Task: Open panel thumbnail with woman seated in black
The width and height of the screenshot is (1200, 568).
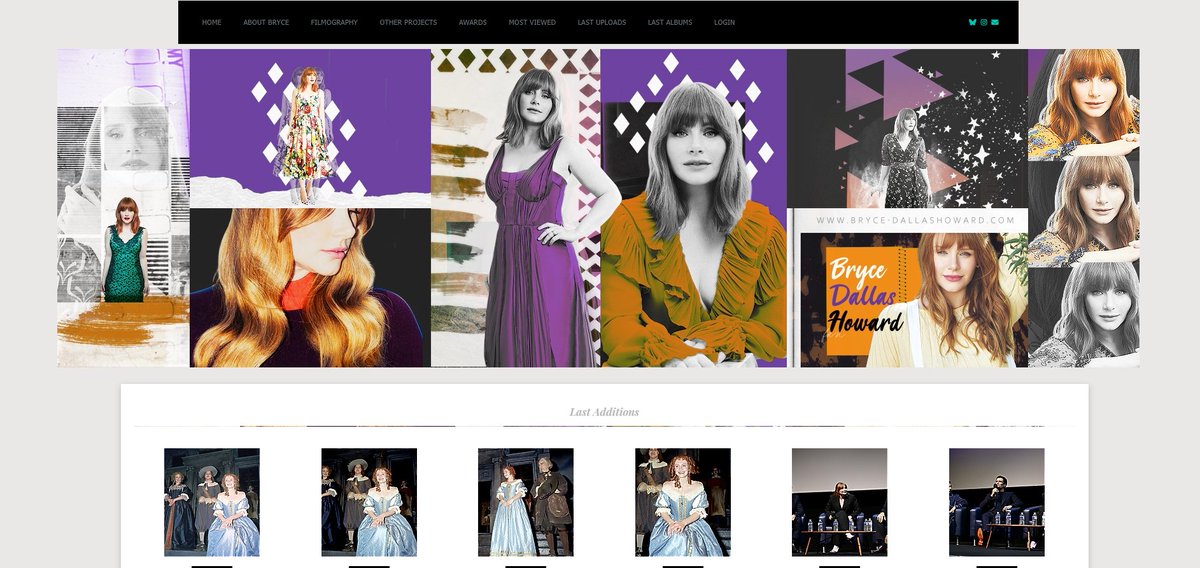Action: coord(840,502)
